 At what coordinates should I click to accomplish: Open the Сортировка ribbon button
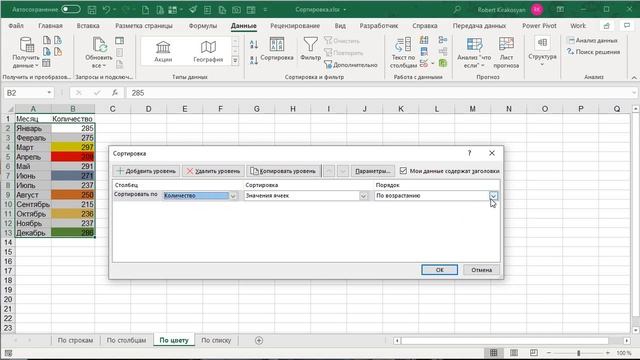tap(277, 49)
